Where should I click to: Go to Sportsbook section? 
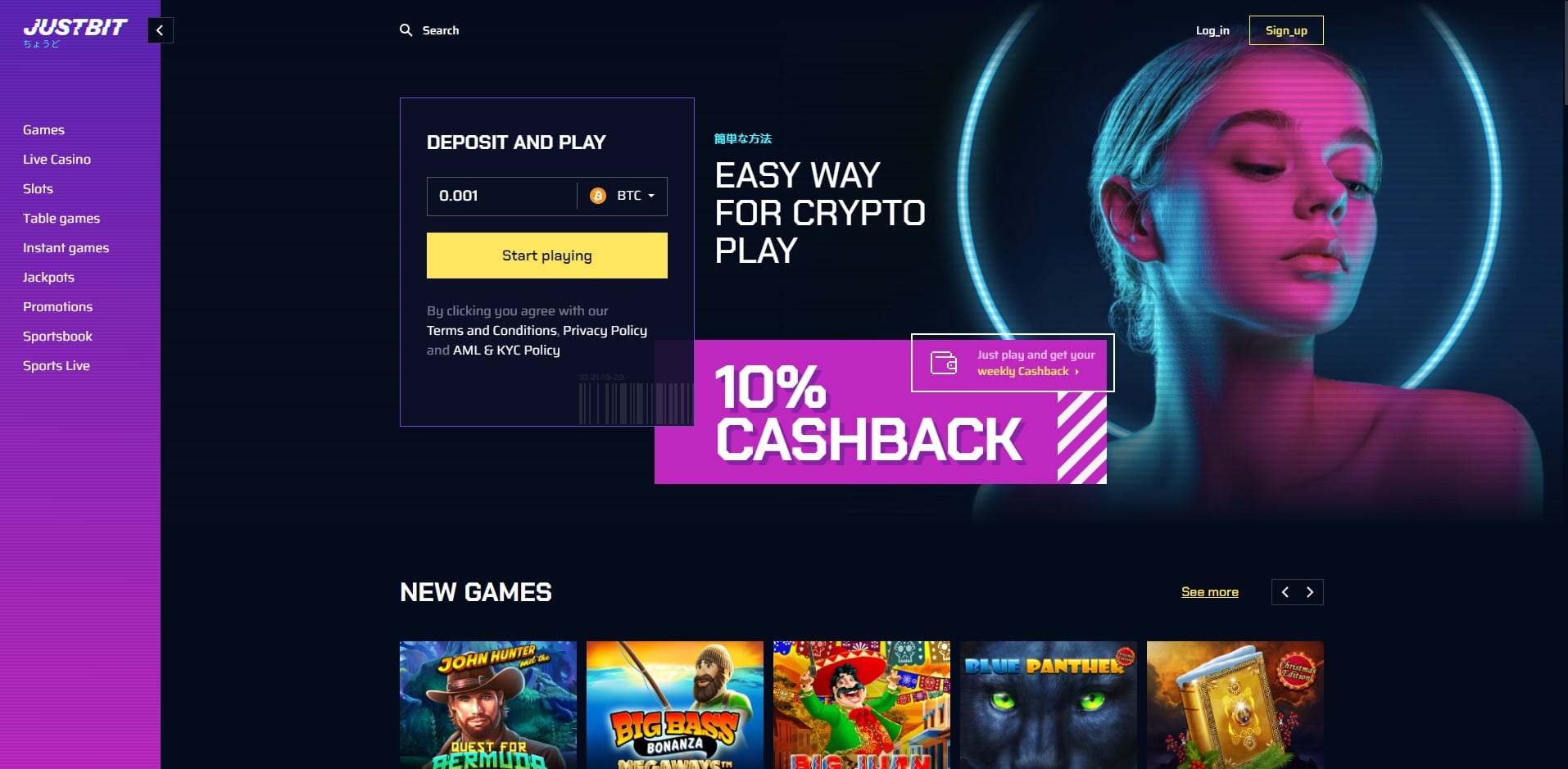coord(57,336)
